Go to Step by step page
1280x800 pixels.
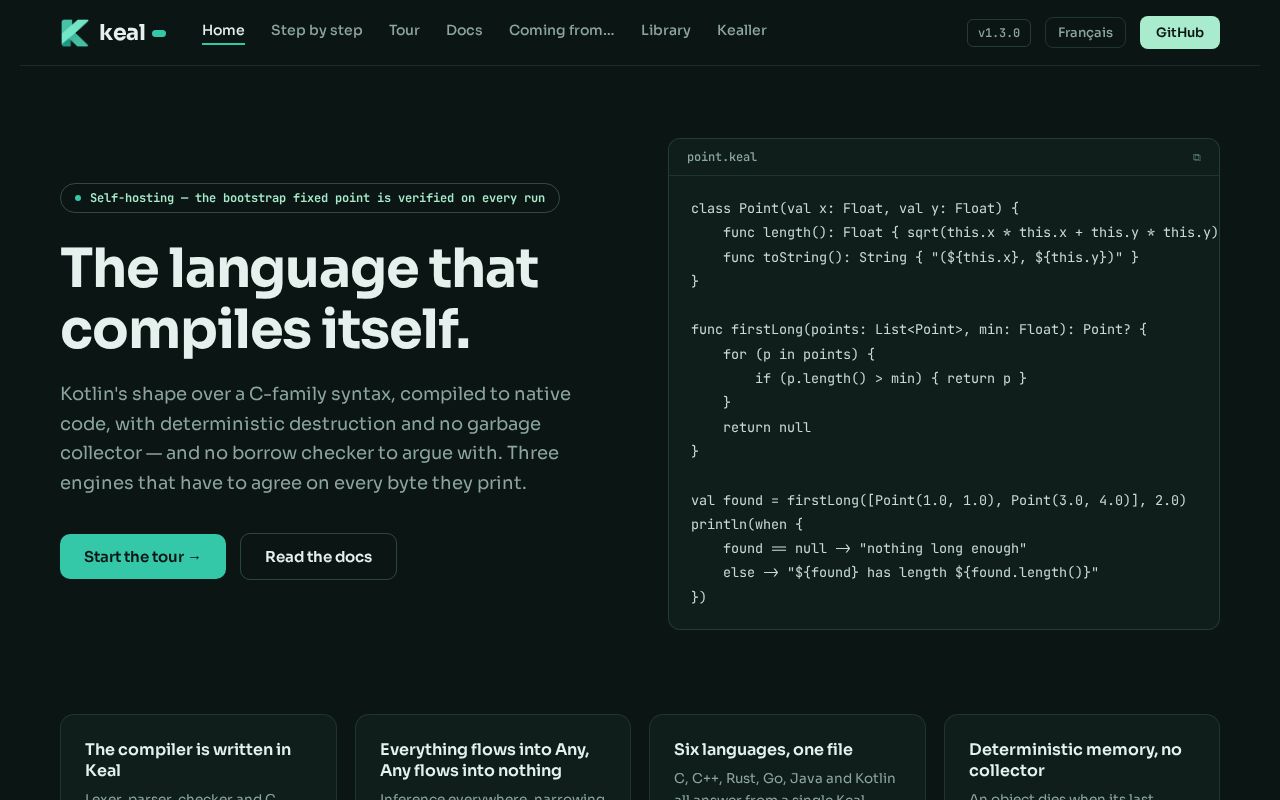click(x=317, y=30)
